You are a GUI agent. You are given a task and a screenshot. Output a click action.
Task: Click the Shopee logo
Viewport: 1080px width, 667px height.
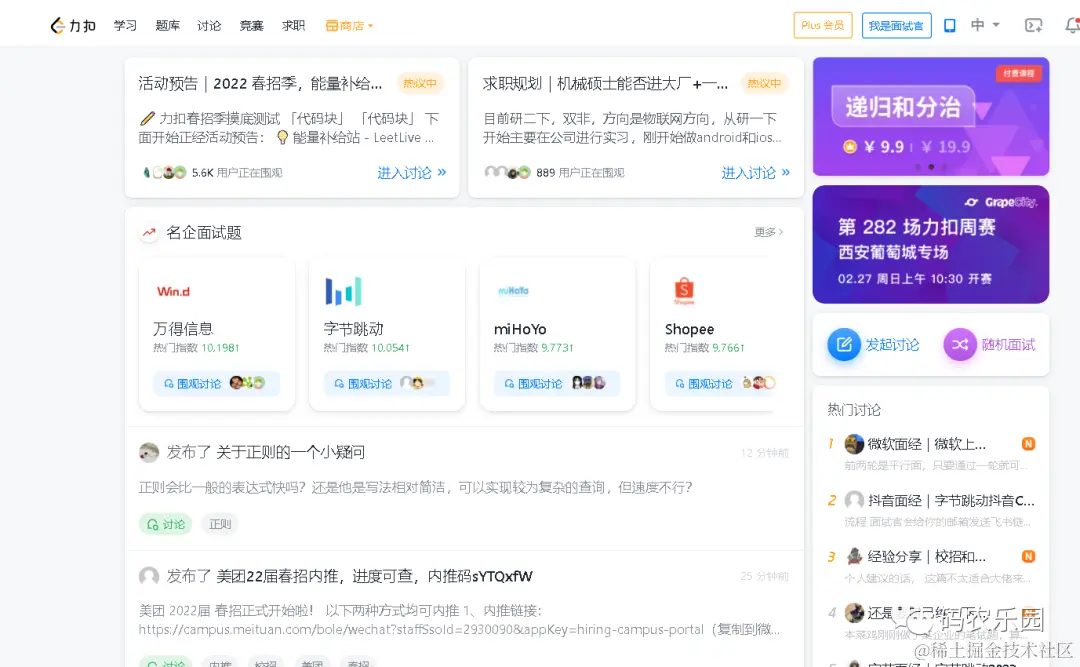click(x=684, y=290)
